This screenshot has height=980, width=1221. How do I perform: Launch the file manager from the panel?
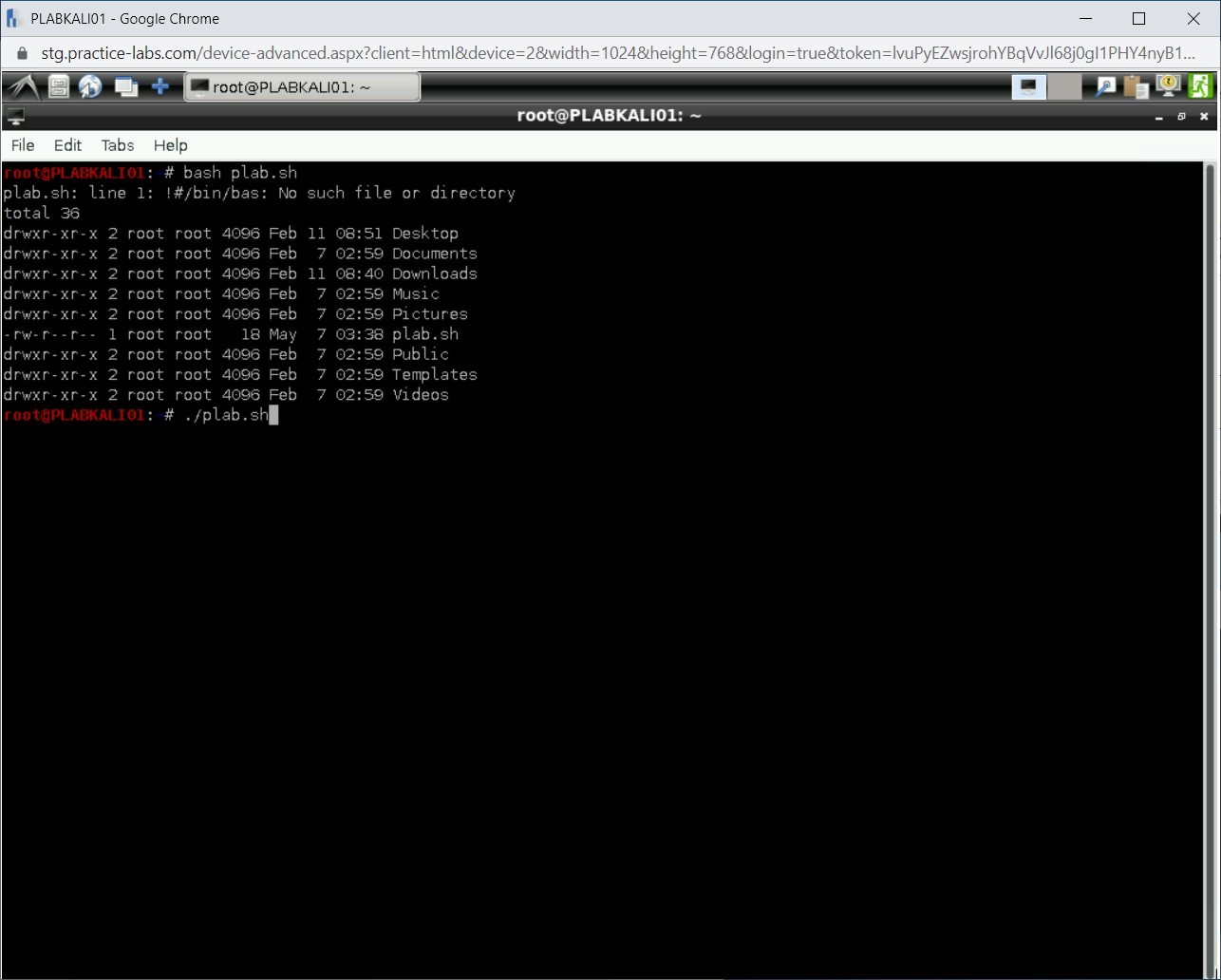59,87
